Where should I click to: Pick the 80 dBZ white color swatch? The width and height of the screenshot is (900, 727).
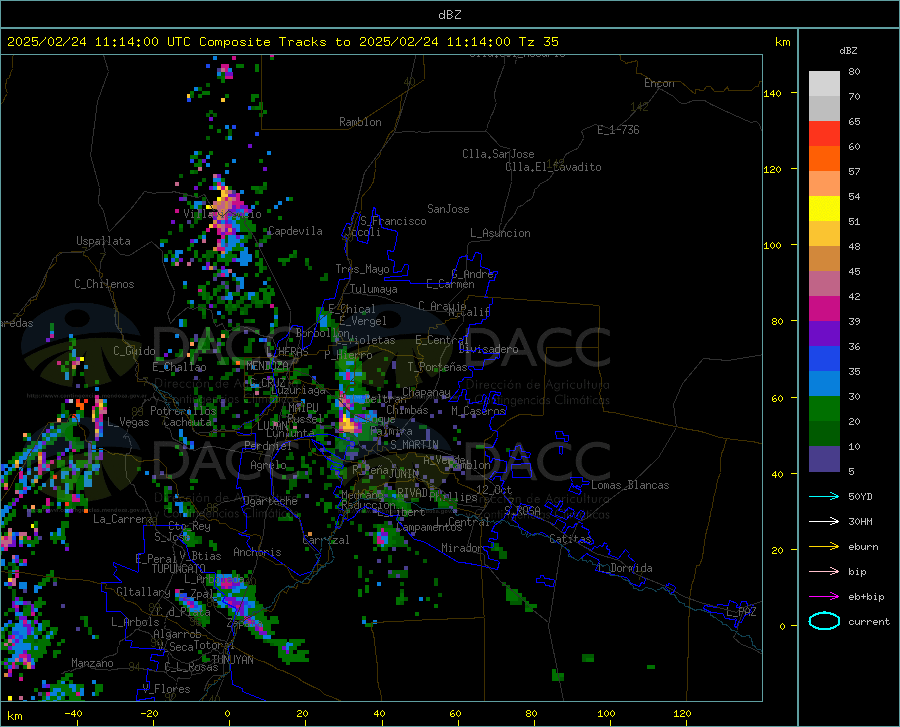[824, 84]
